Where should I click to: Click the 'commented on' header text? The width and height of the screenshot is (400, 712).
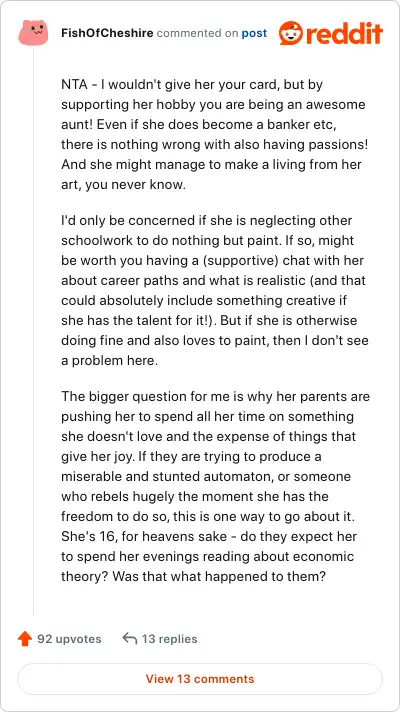click(x=198, y=33)
